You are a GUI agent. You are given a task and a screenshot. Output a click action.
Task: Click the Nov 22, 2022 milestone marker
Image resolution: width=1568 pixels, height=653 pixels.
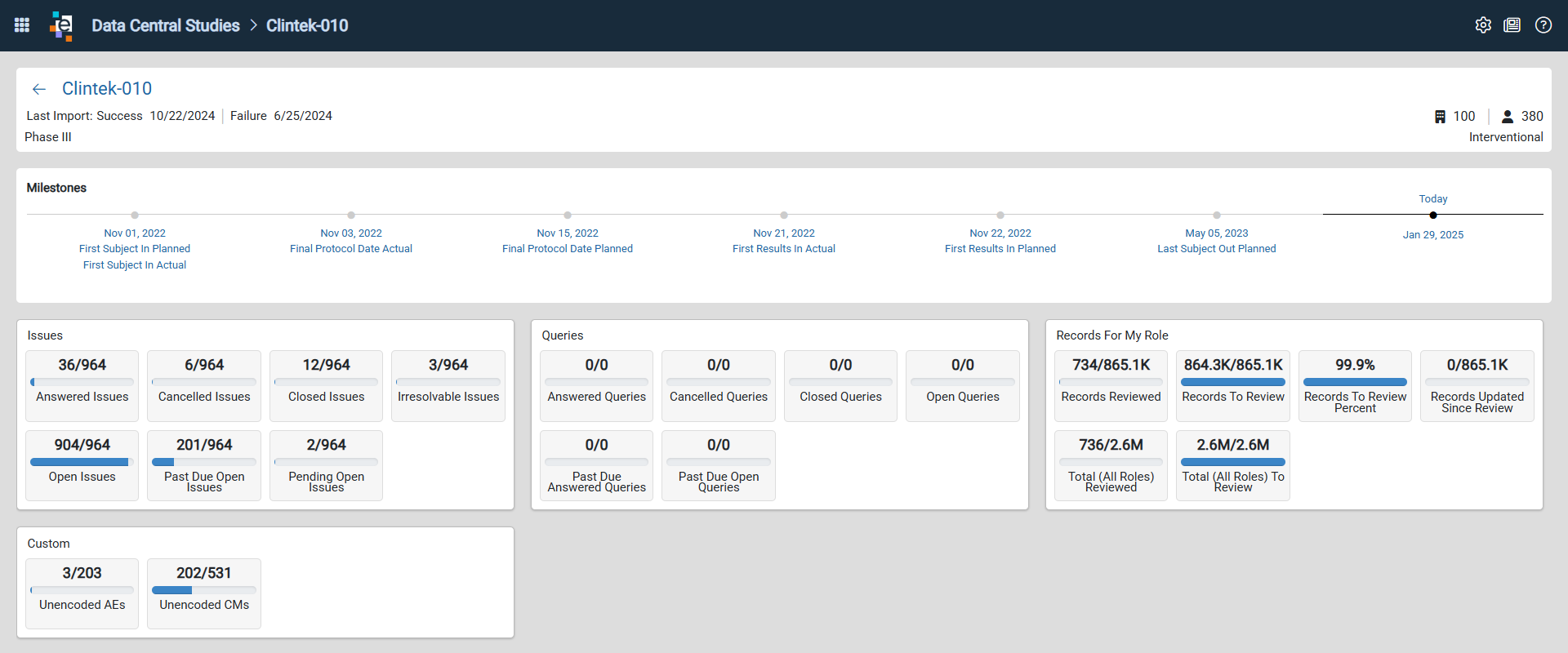(x=1000, y=215)
